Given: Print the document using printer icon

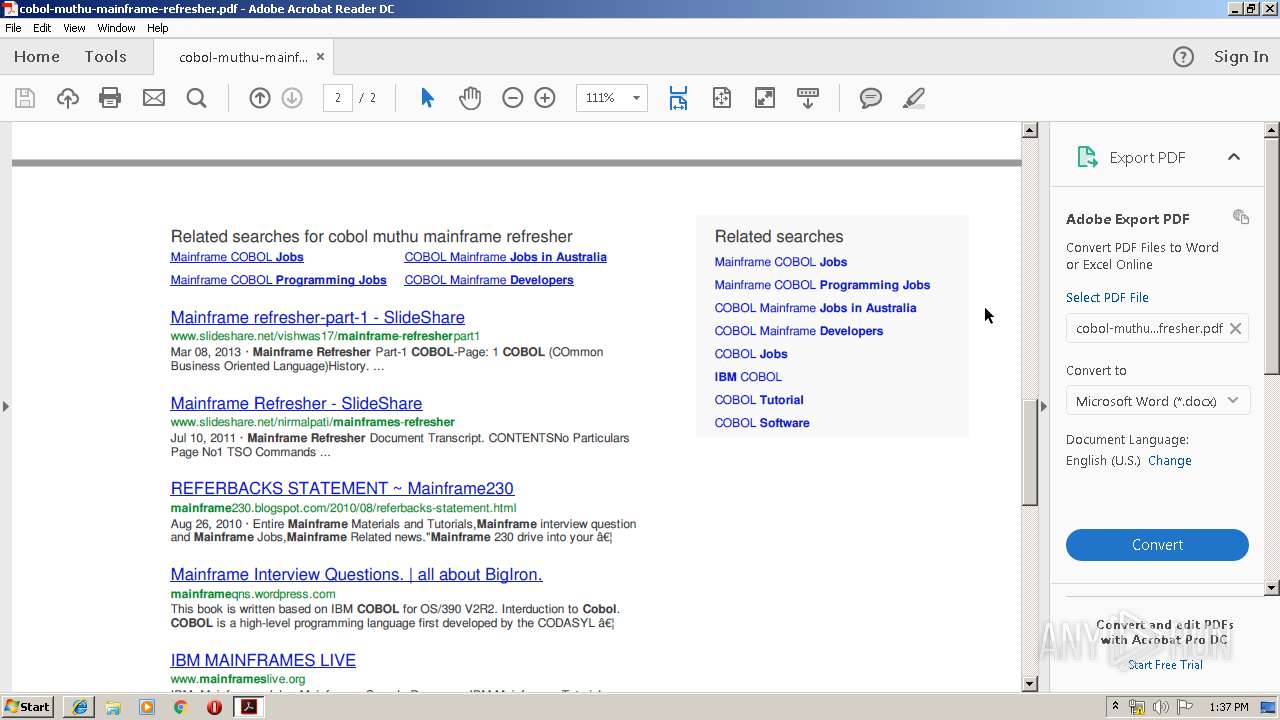Looking at the screenshot, I should click(110, 98).
